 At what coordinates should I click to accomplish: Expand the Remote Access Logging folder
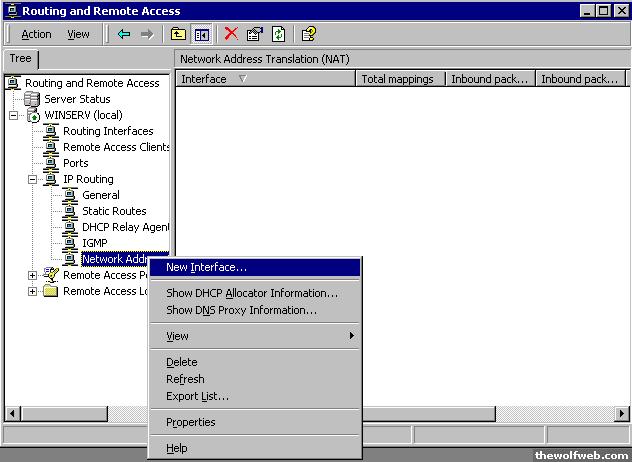(32, 291)
